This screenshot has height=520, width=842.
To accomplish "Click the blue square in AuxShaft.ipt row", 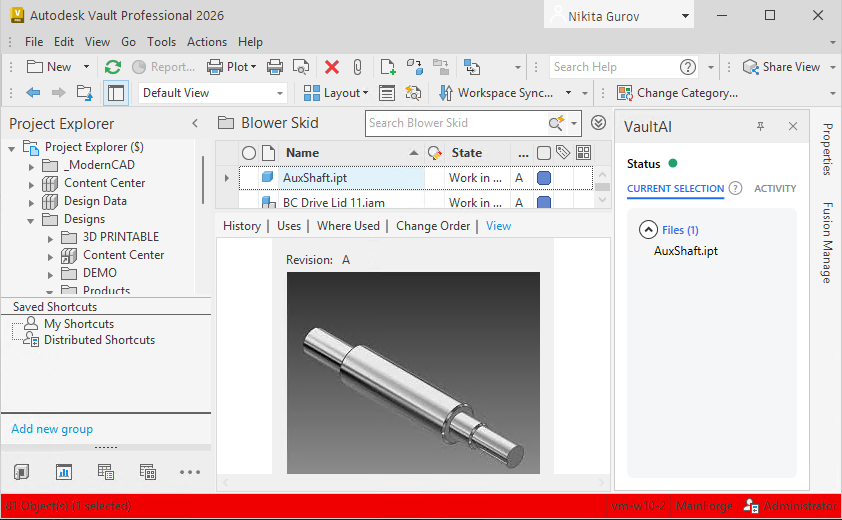I will pyautogui.click(x=543, y=178).
